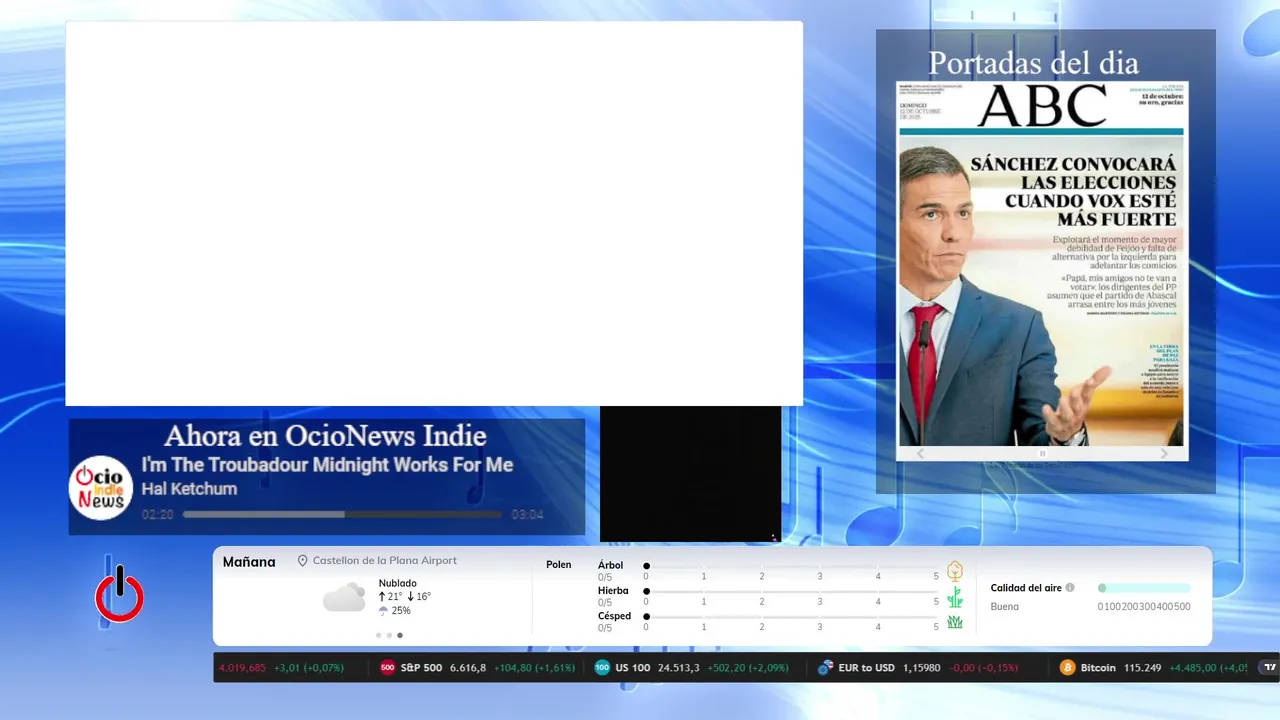Viewport: 1280px width, 720px height.
Task: Click the EUR to USD ticker name
Action: coord(866,667)
